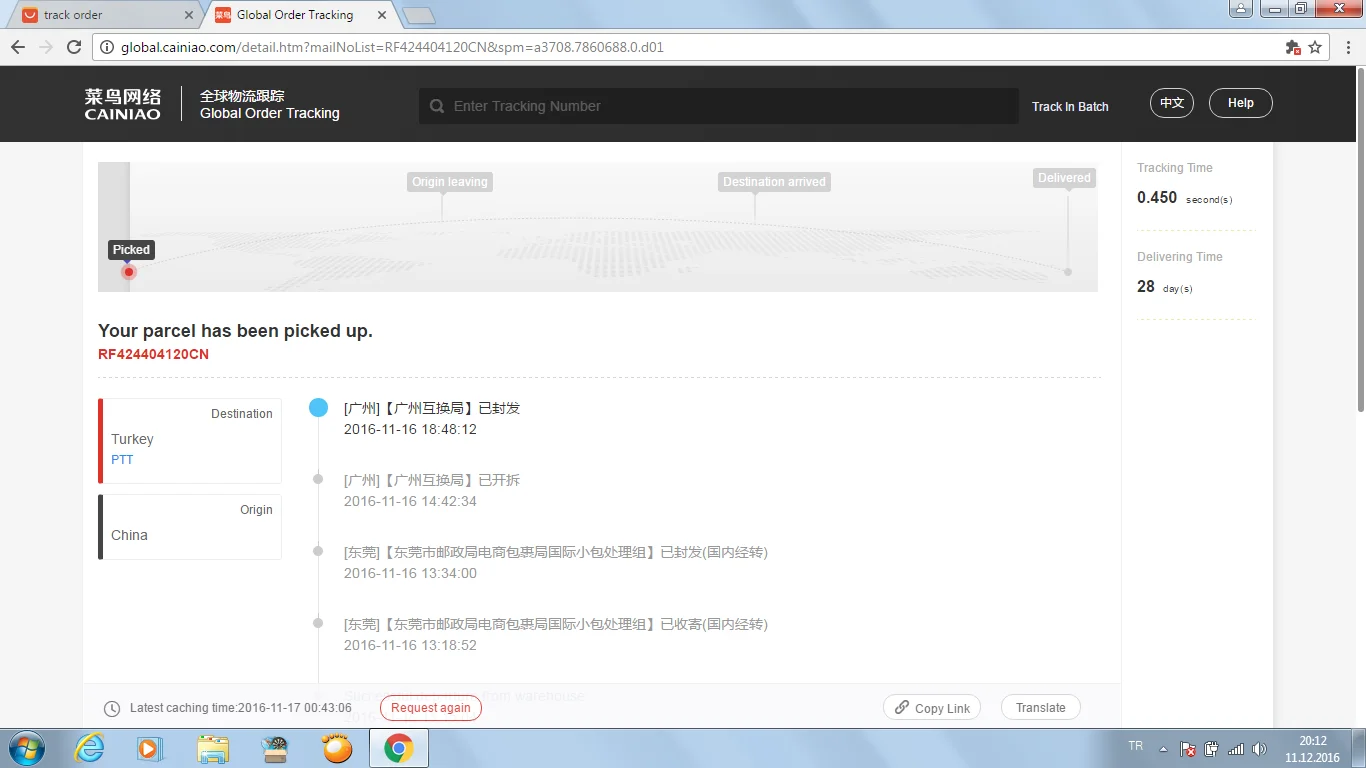Image resolution: width=1366 pixels, height=768 pixels.
Task: Click the Picked stage label
Action: coord(131,250)
